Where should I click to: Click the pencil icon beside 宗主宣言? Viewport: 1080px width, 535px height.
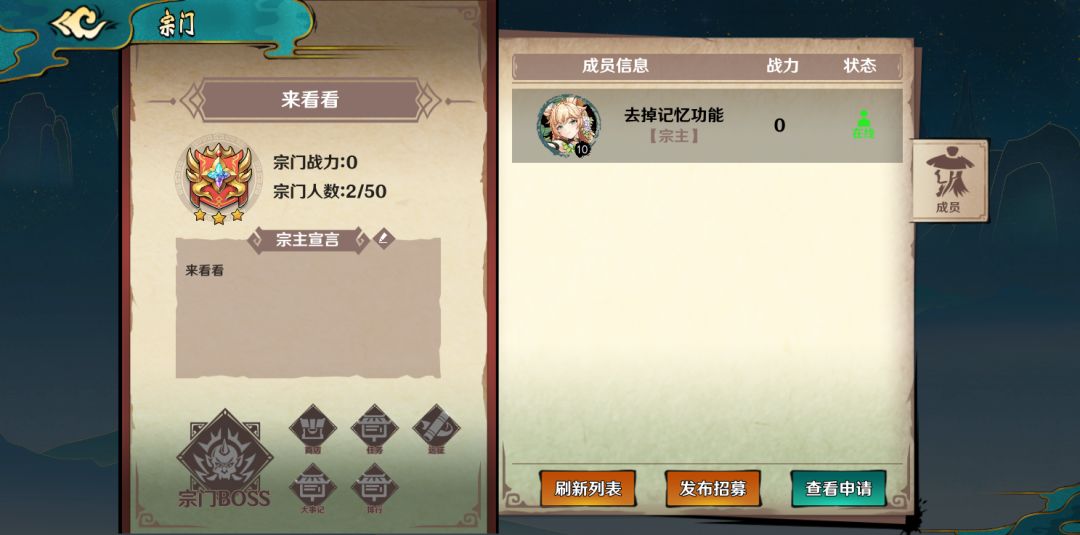pyautogui.click(x=384, y=239)
